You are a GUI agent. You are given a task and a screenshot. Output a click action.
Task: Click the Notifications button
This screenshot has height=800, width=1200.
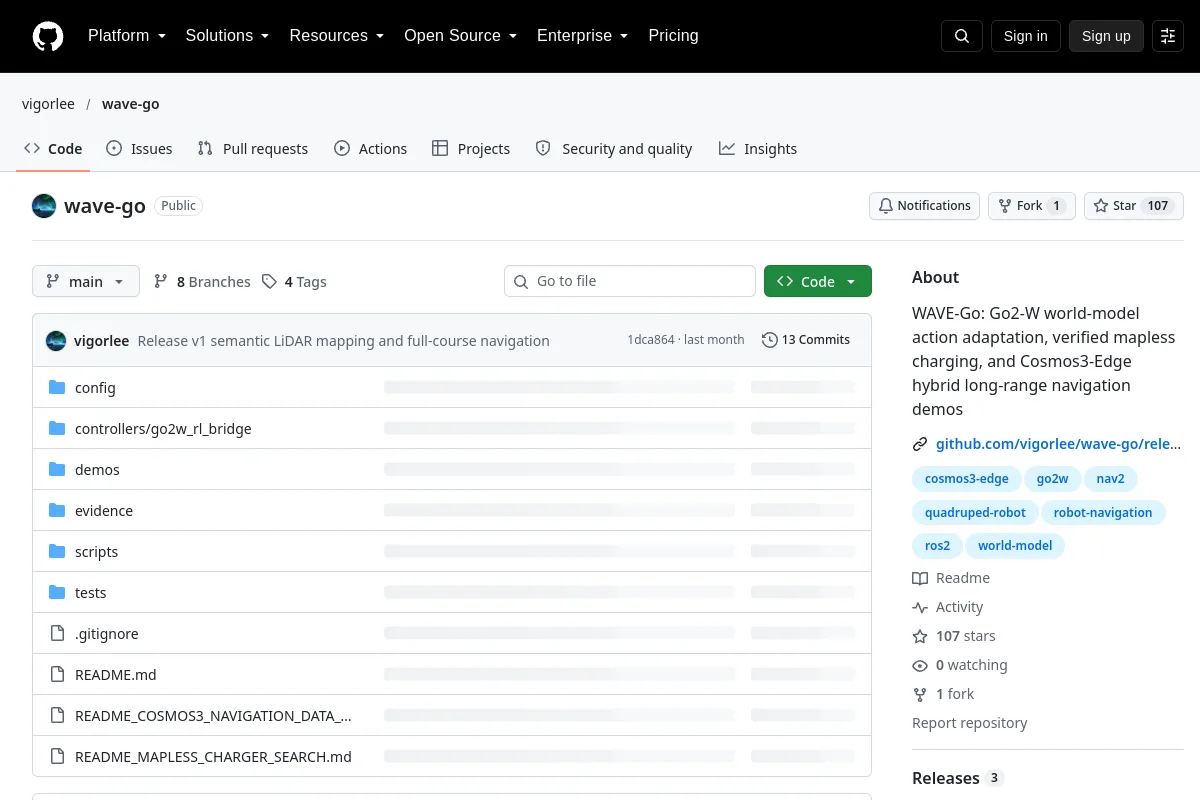pos(924,206)
